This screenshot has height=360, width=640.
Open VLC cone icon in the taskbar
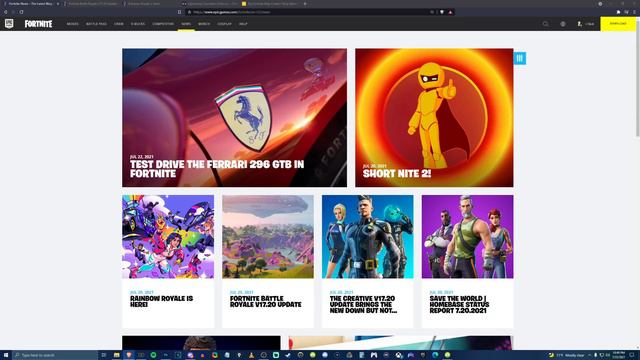point(251,355)
